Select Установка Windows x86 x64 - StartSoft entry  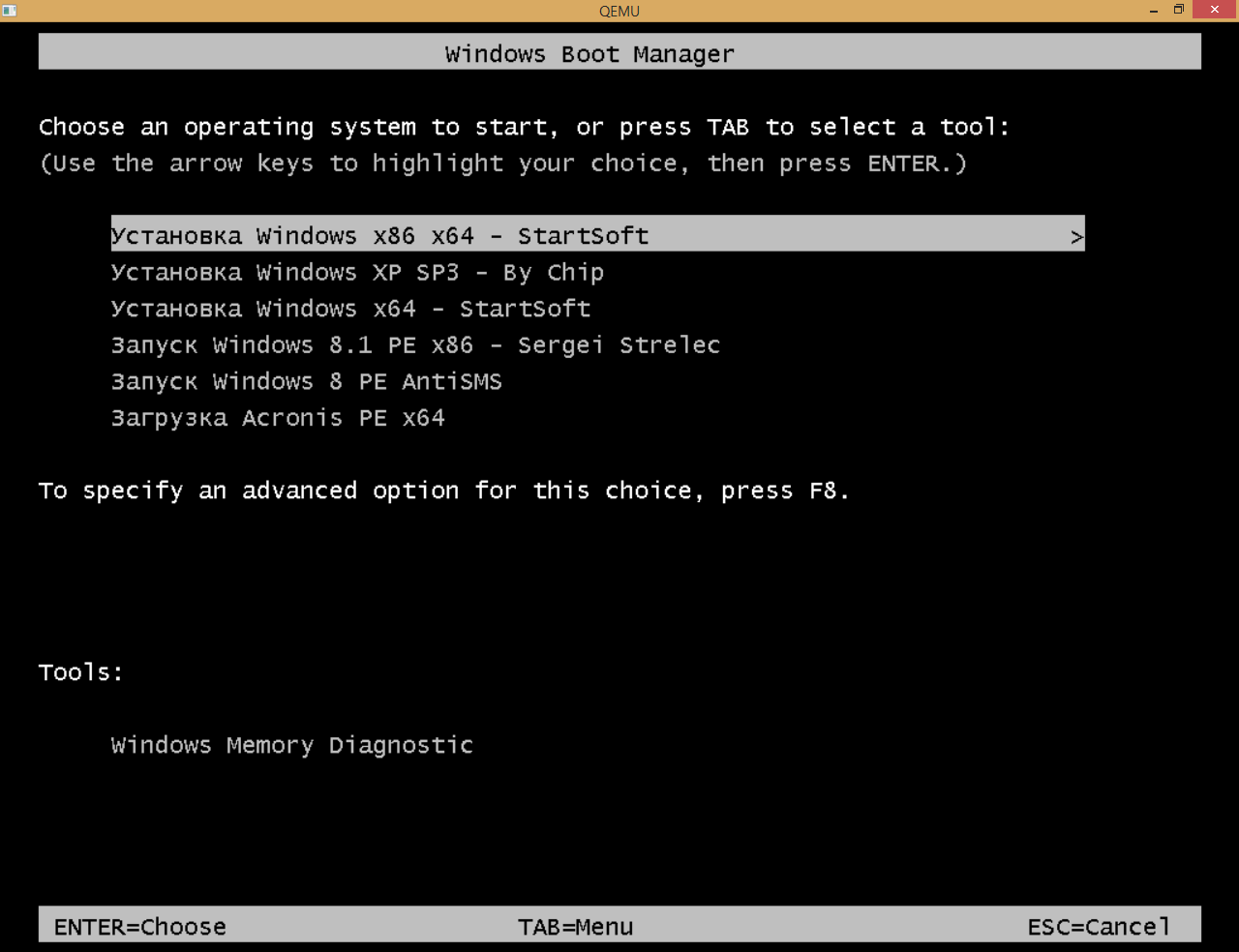(379, 236)
